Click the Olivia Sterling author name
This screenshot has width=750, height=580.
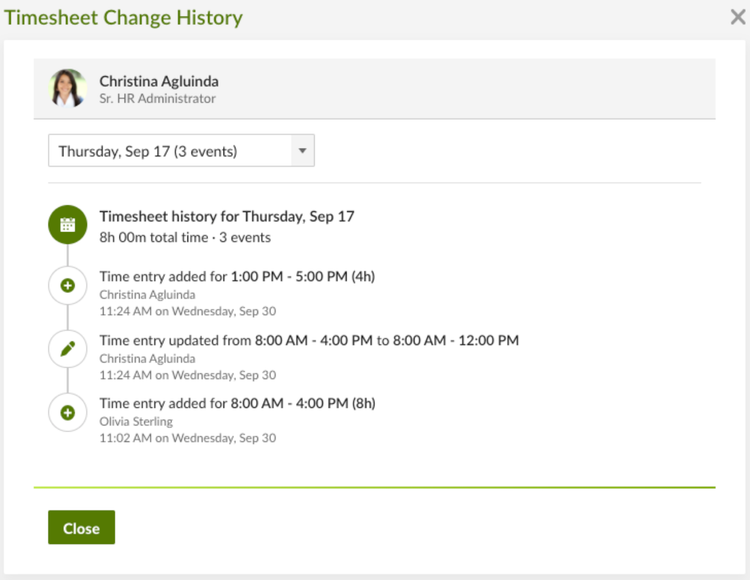click(x=136, y=421)
